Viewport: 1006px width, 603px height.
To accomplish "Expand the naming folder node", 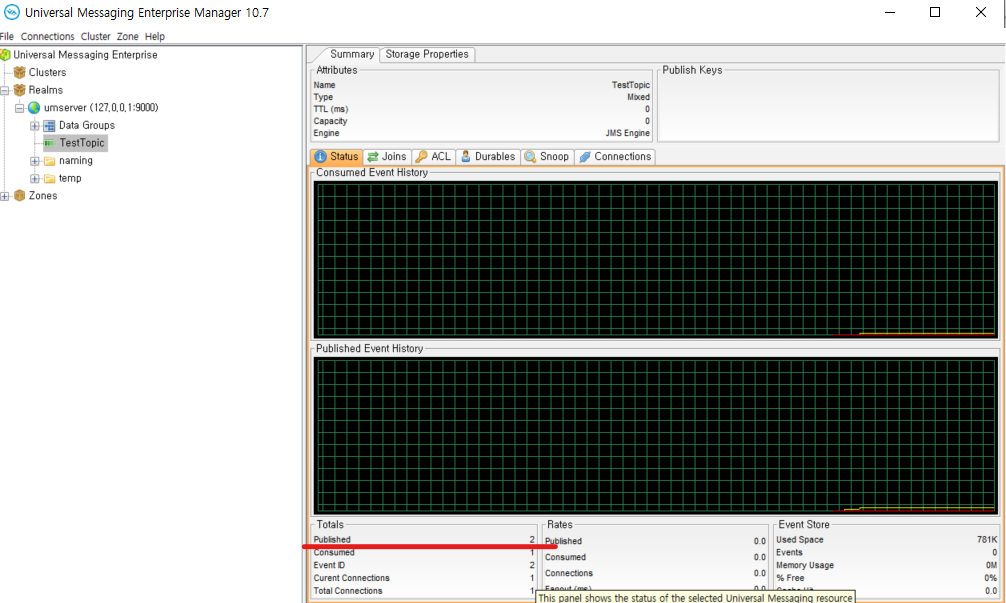I will 34,161.
